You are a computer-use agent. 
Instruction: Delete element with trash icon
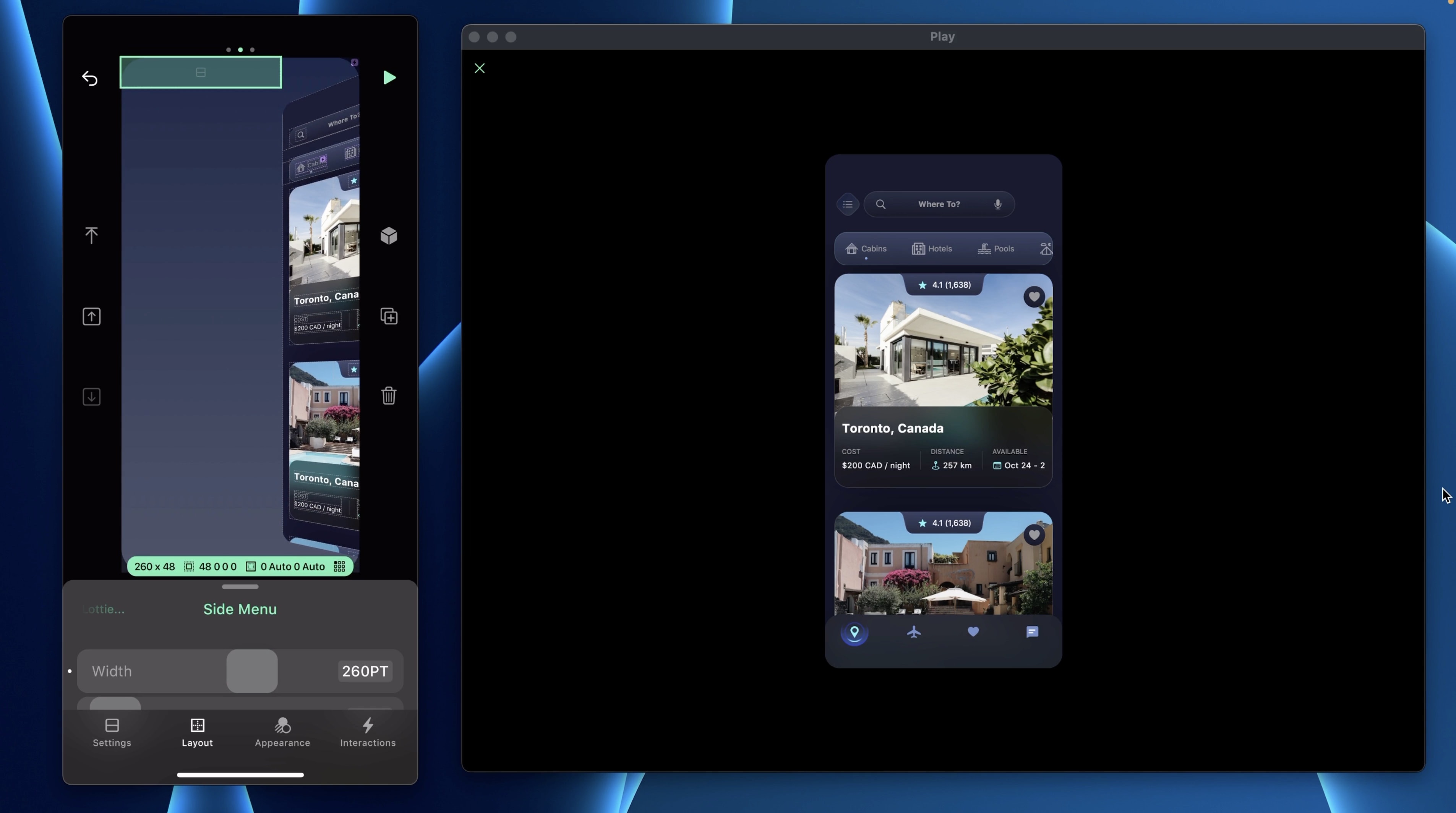point(389,395)
